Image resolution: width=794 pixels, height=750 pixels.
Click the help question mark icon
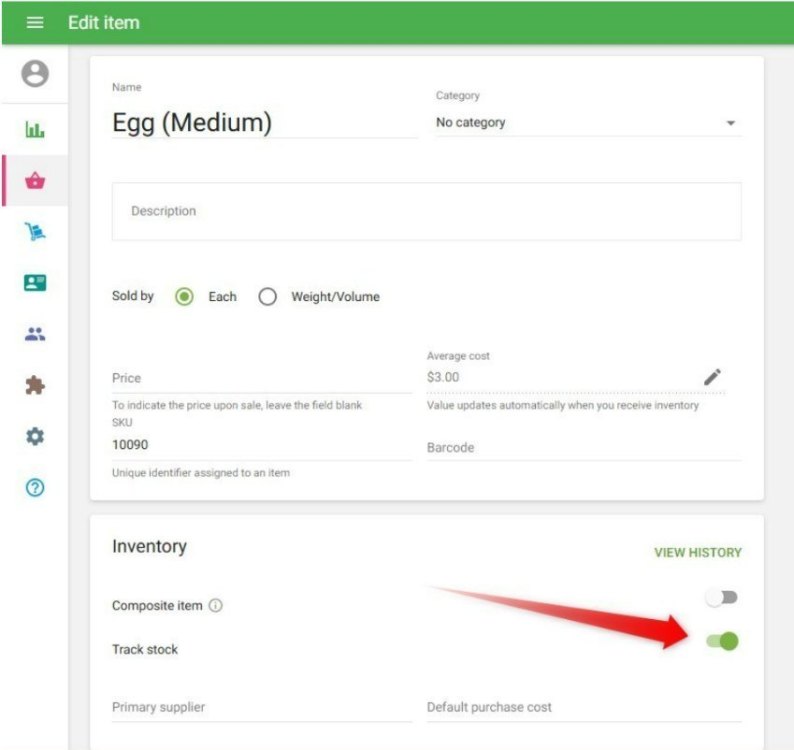35,488
